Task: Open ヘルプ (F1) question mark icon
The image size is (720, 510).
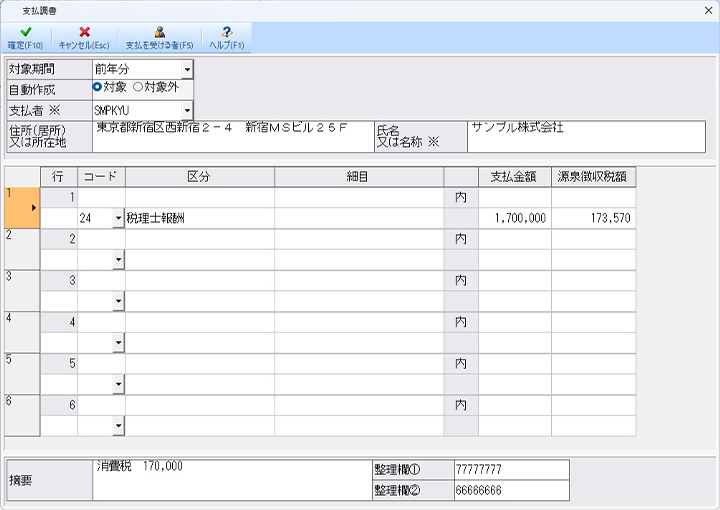Action: 226,33
